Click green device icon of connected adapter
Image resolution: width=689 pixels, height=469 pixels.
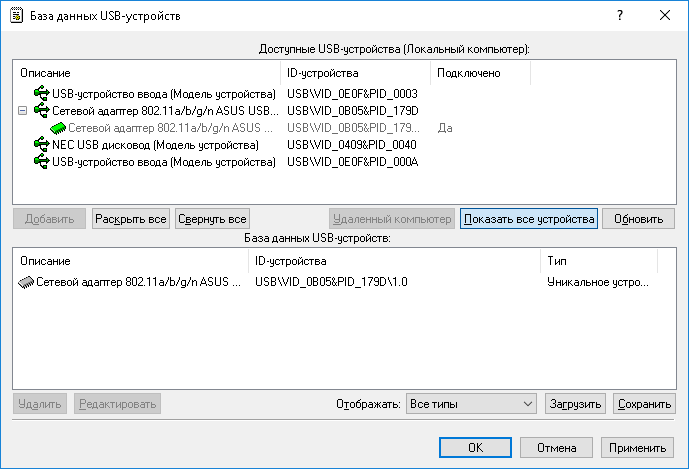(x=58, y=128)
